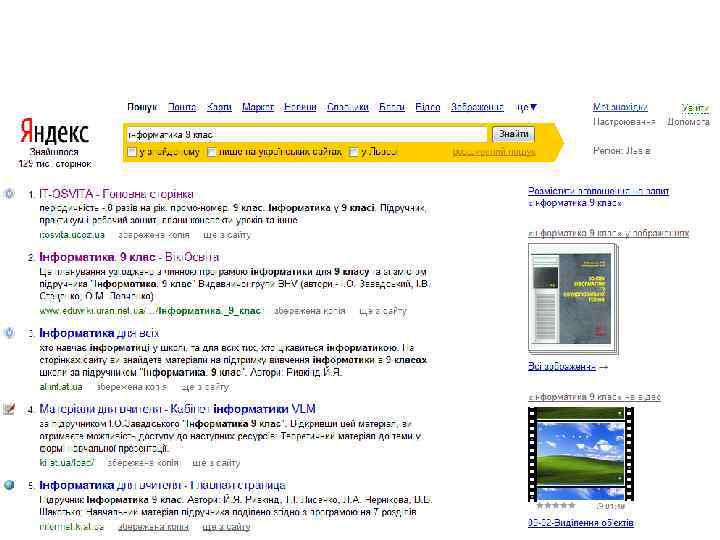Tick the 'у Львові' checkbox
720x540 pixels.
click(353, 152)
